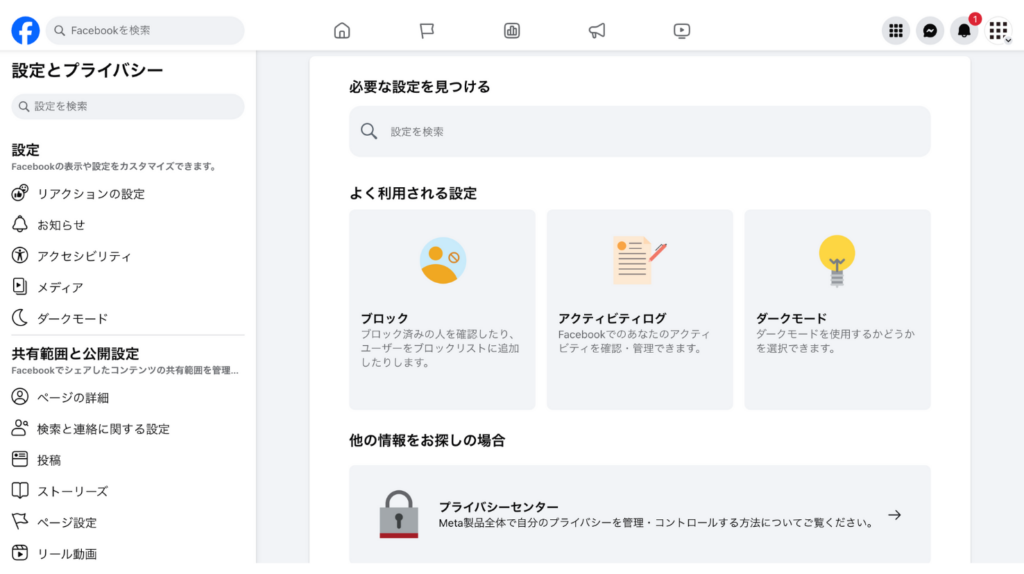Click the ダークモード moon icon
The height and width of the screenshot is (574, 1024).
20,318
